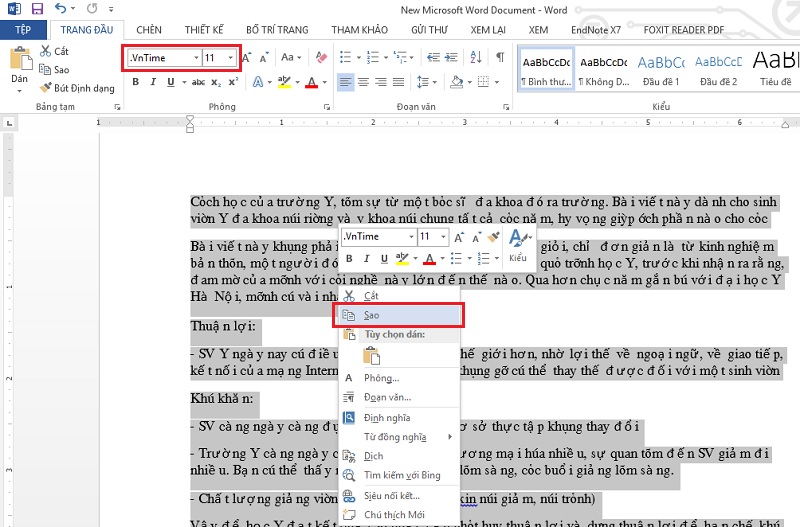
Task: Decrease the font size with the ribbon Shrink Font icon
Action: coord(264,58)
